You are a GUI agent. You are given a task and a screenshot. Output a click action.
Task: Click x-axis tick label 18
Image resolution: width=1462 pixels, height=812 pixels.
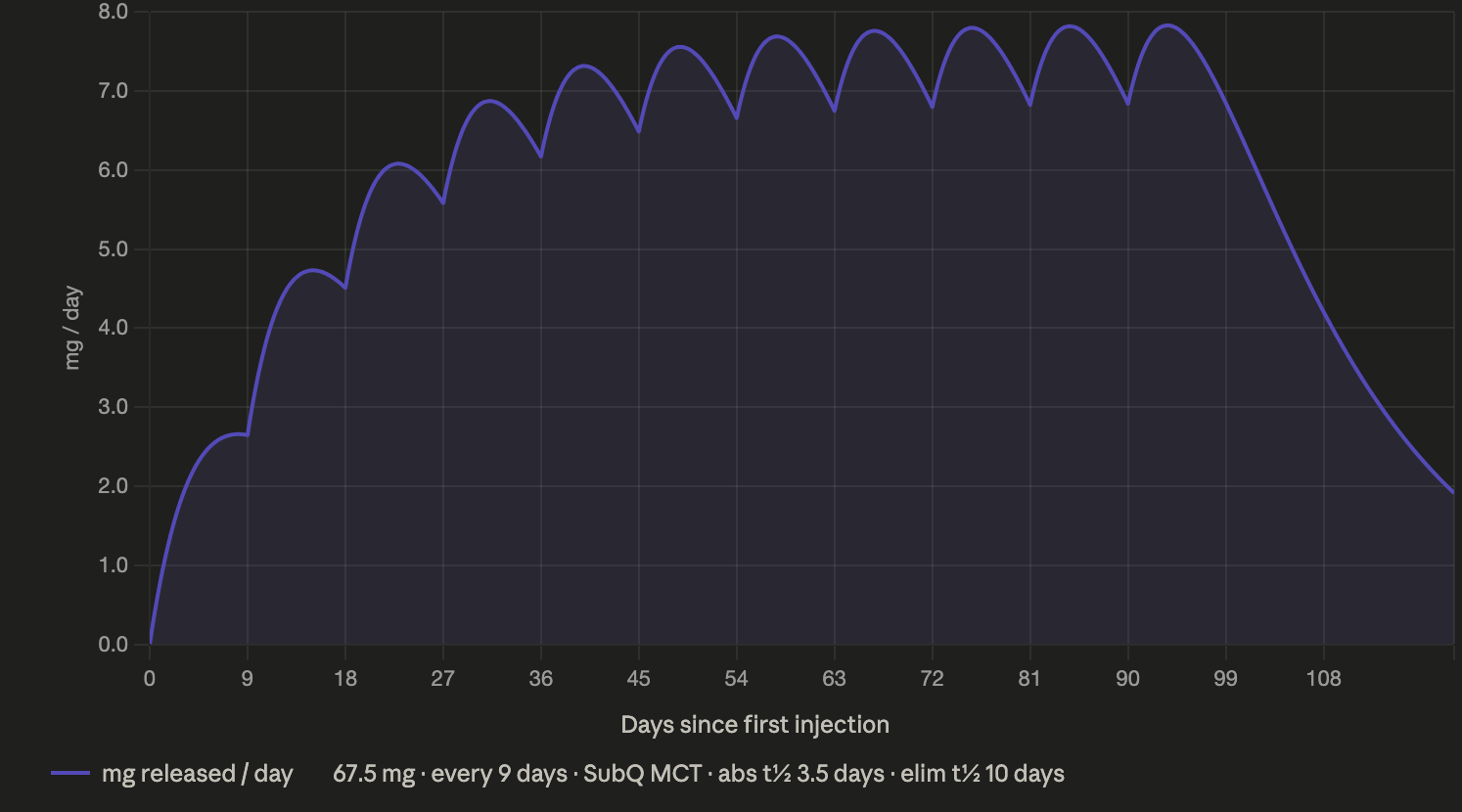click(x=345, y=678)
